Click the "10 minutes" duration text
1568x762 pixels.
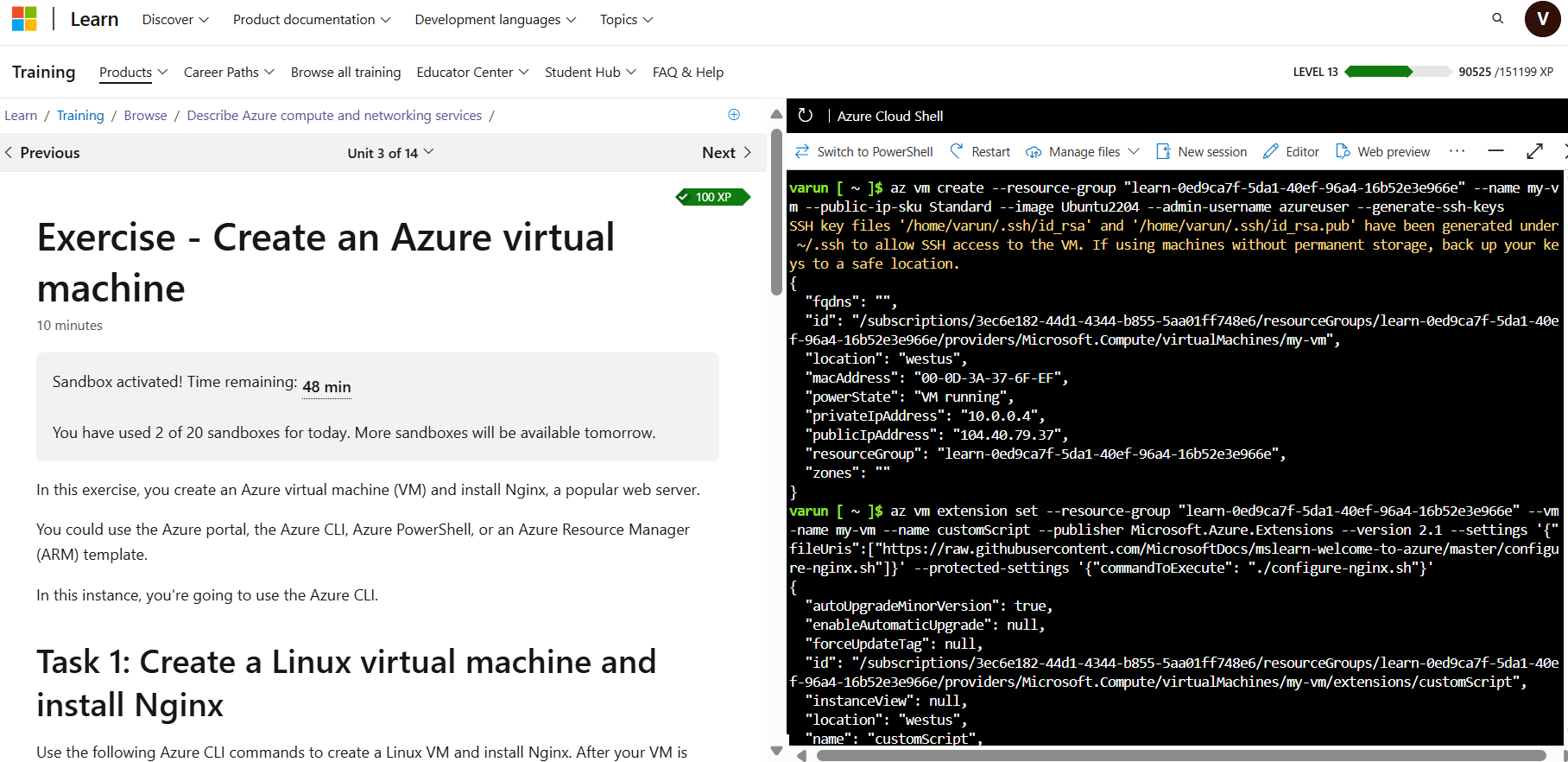[x=69, y=326]
